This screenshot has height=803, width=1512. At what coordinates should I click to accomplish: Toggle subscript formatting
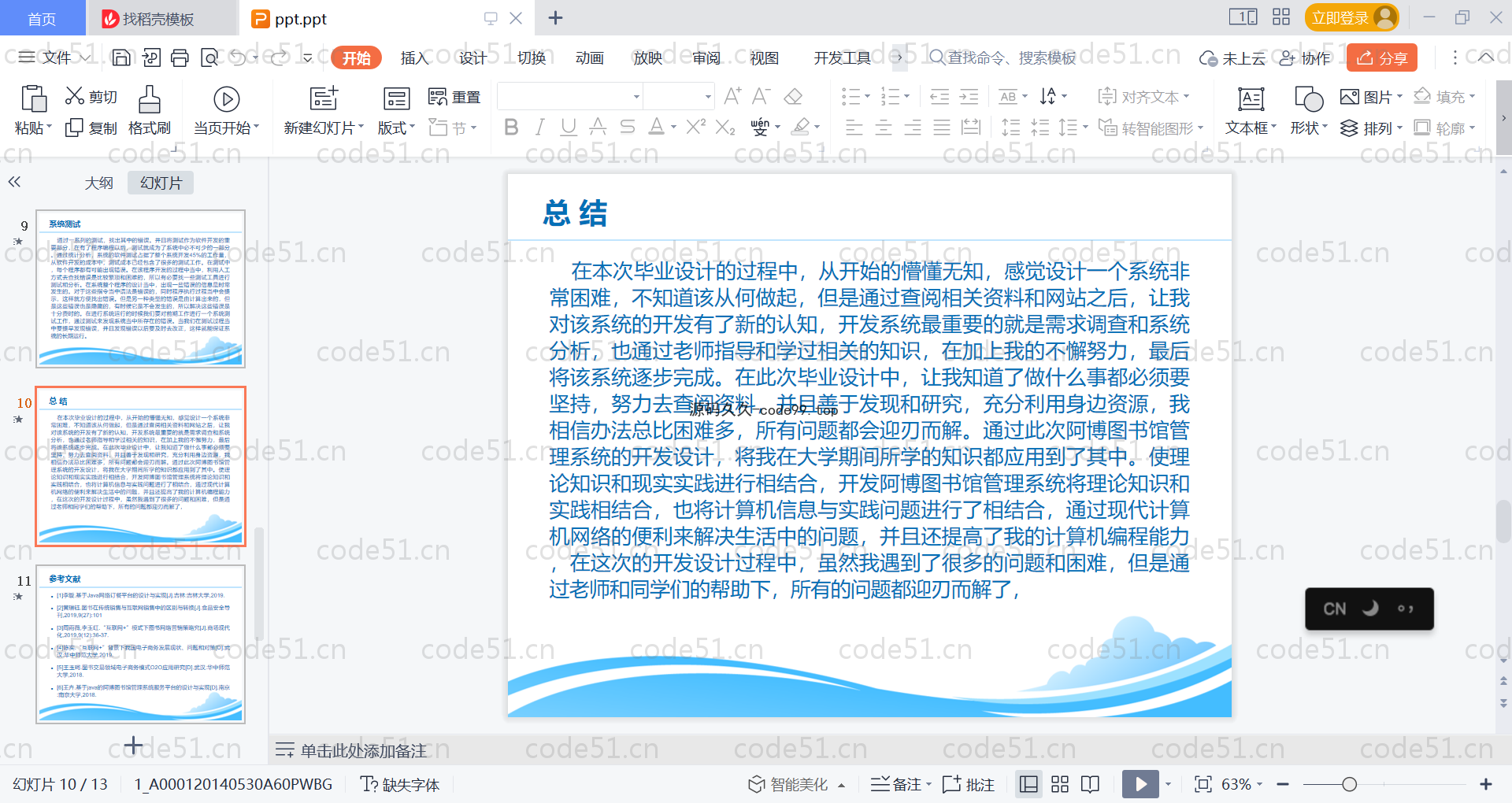coord(725,127)
